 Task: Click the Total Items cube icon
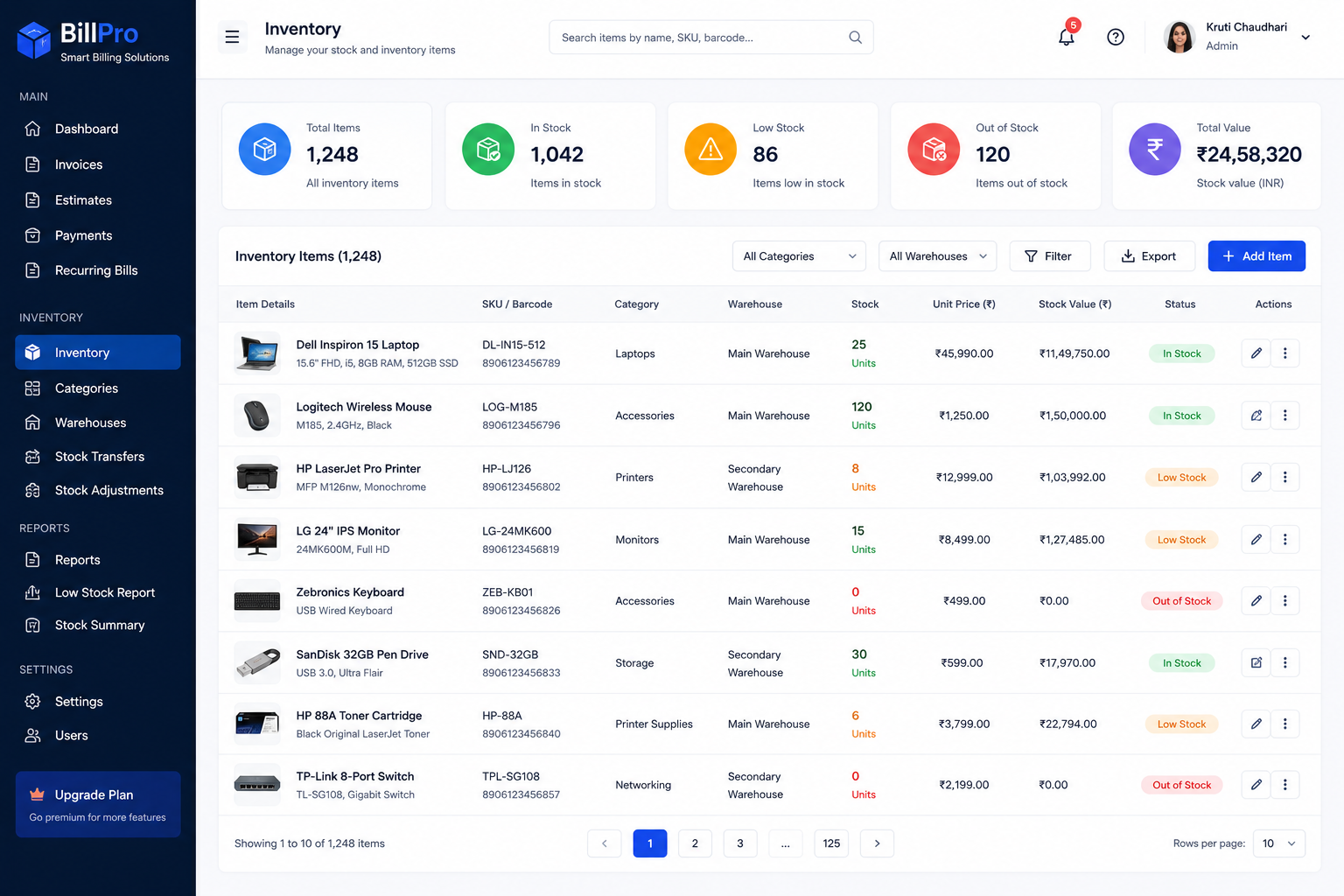[x=265, y=150]
